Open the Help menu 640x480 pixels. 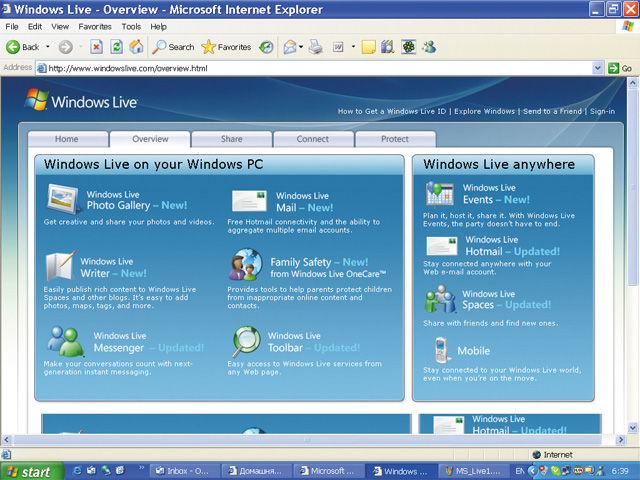point(158,27)
